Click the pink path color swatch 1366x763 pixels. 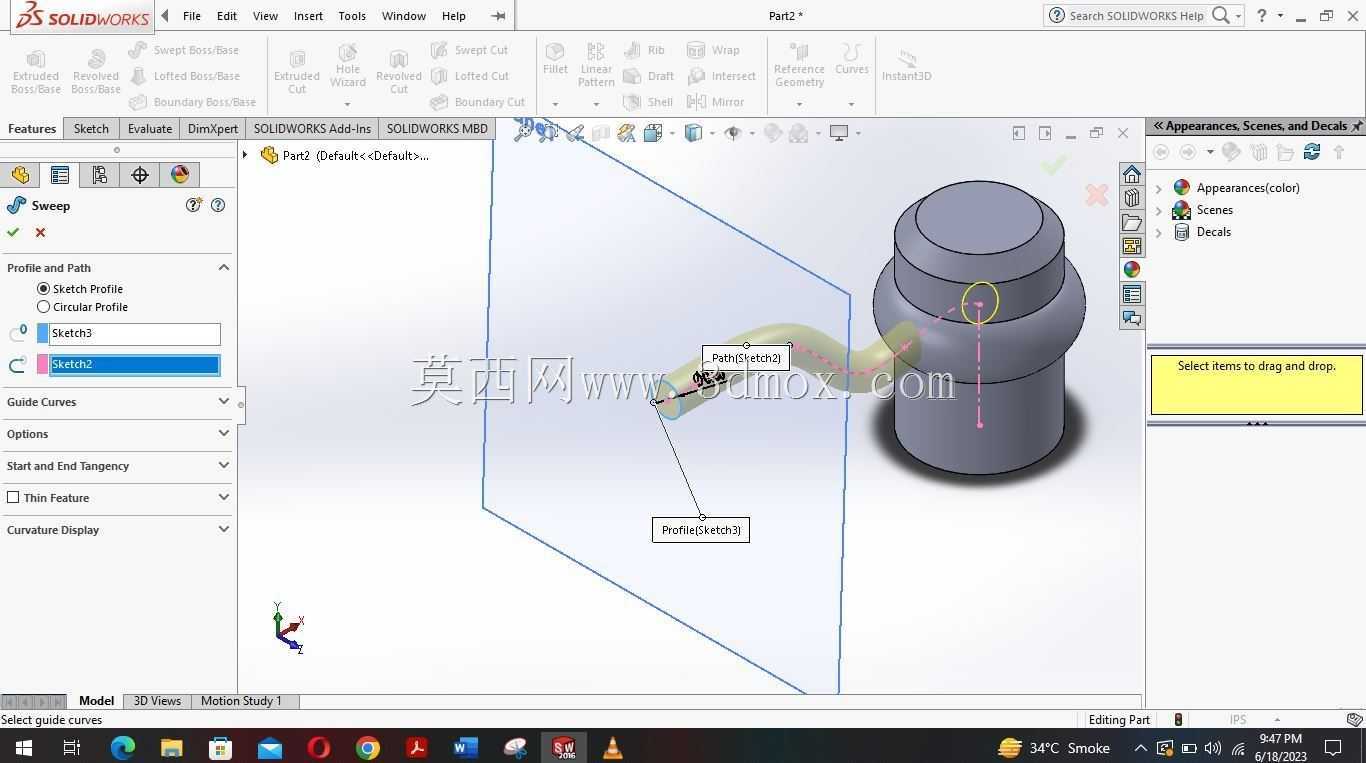(42, 365)
